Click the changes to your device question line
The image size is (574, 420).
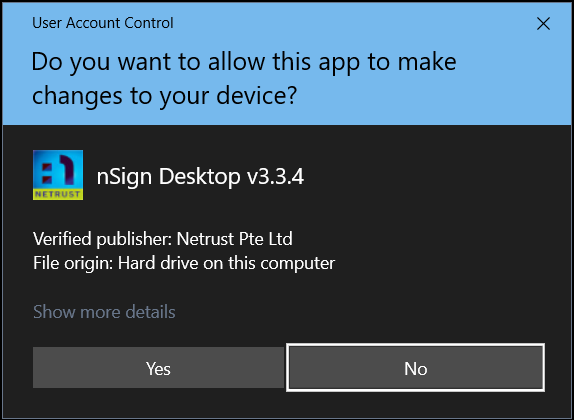coord(164,96)
